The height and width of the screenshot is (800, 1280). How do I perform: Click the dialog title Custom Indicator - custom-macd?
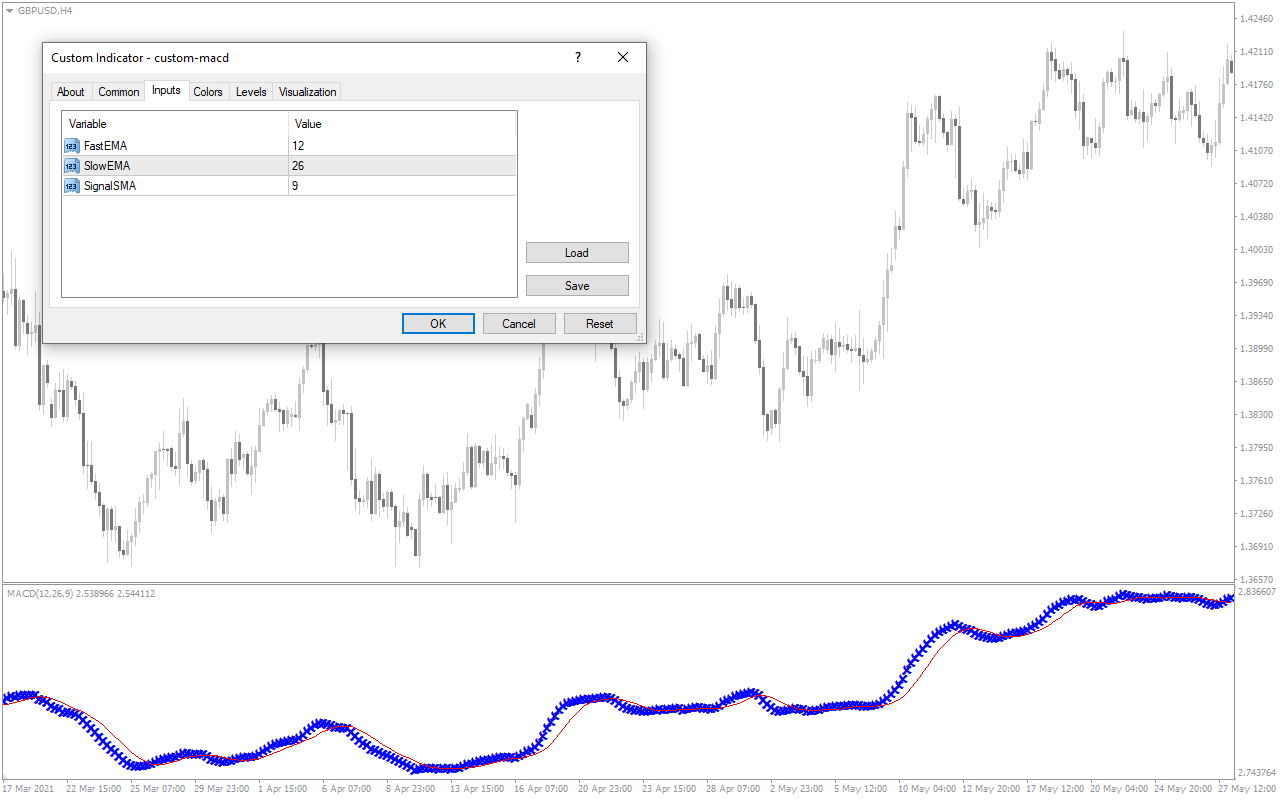(x=140, y=58)
